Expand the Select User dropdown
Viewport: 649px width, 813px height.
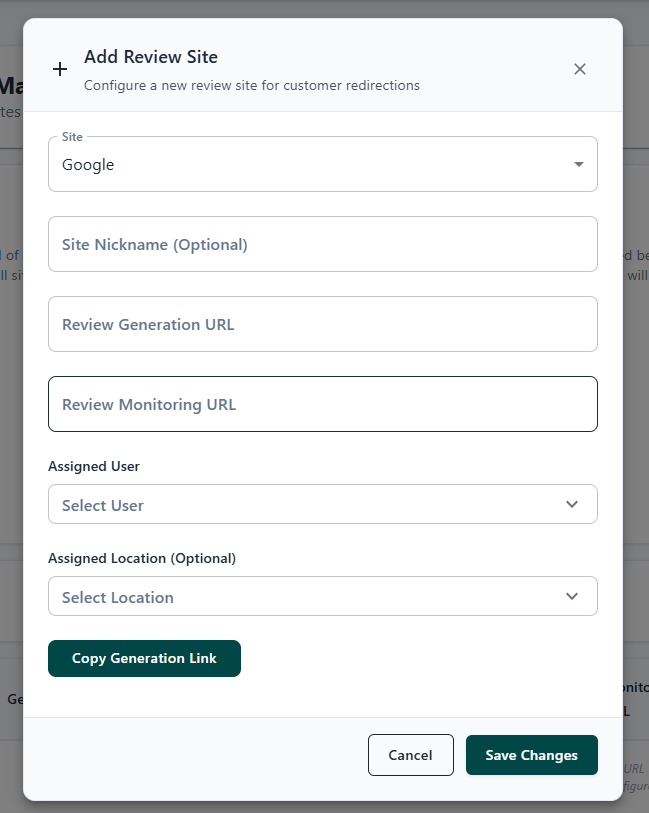(x=300, y=505)
